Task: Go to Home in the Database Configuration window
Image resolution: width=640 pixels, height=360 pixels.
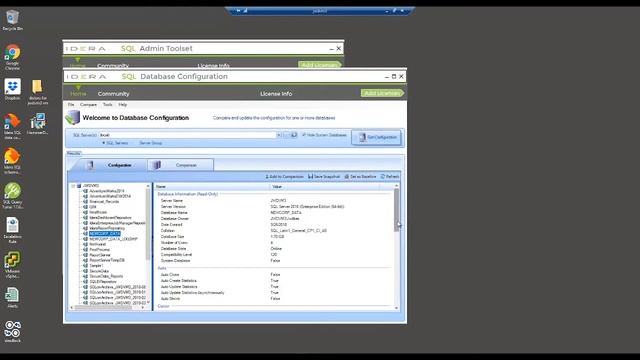Action: tap(78, 93)
